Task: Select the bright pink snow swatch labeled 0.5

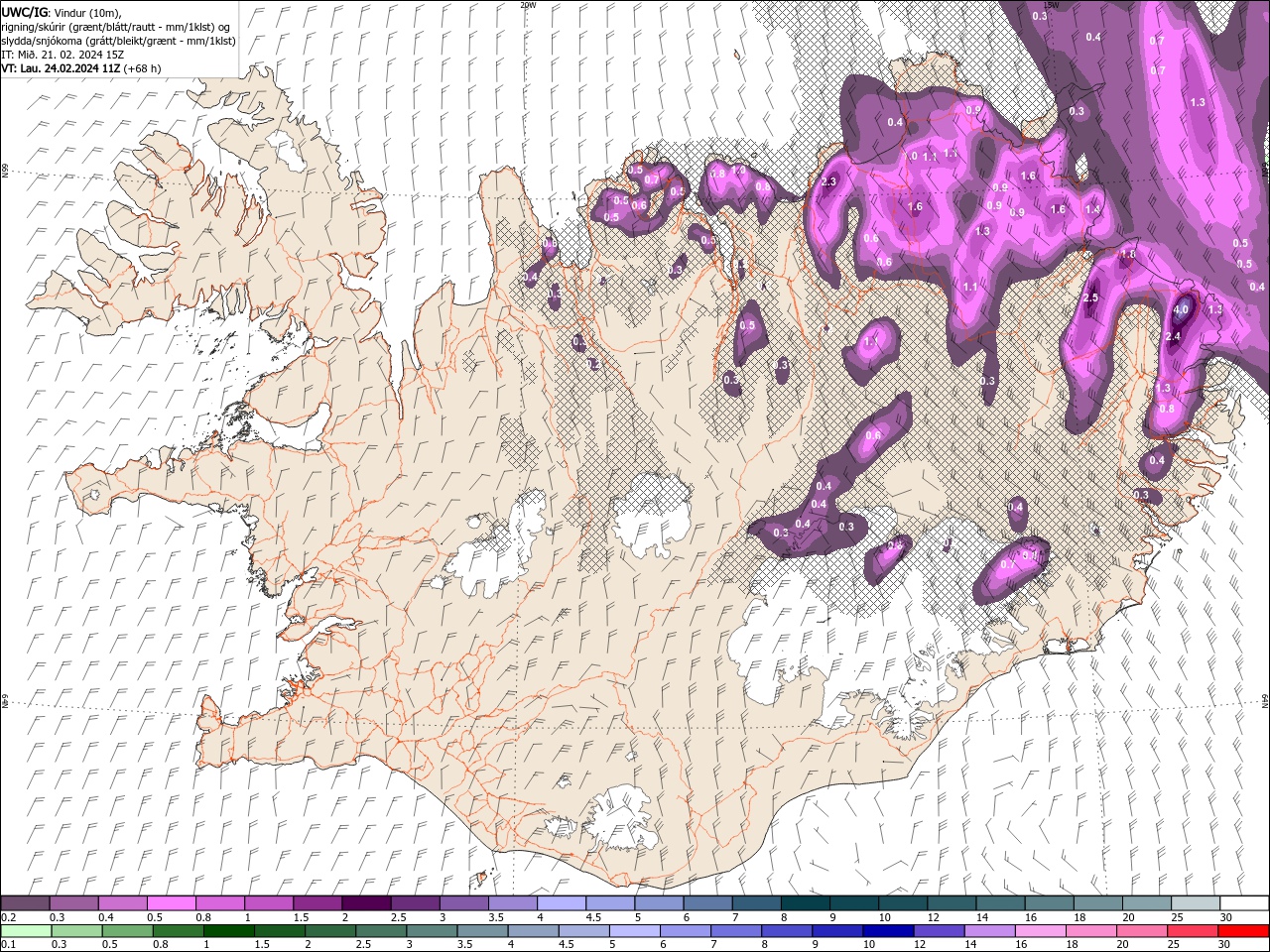Action: [171, 903]
